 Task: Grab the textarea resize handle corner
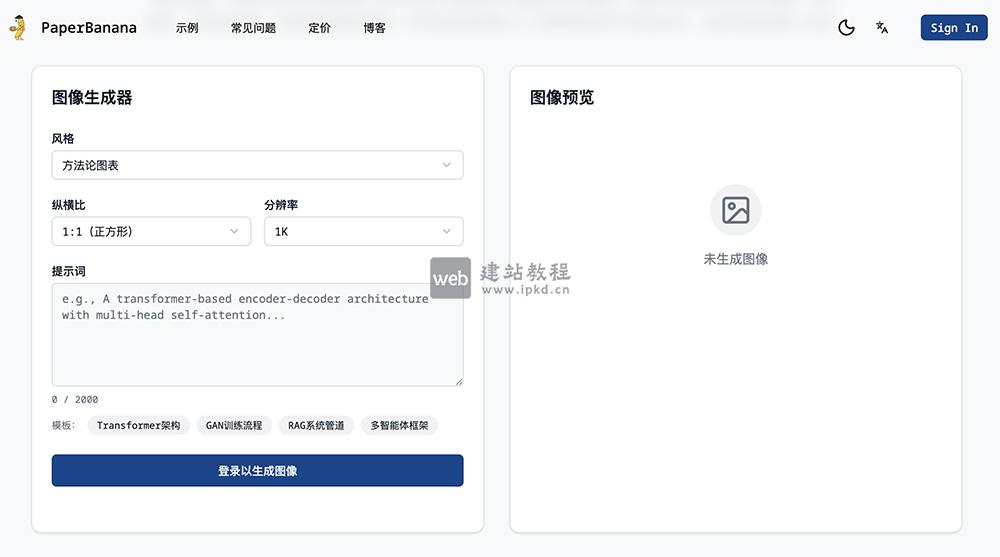(459, 382)
